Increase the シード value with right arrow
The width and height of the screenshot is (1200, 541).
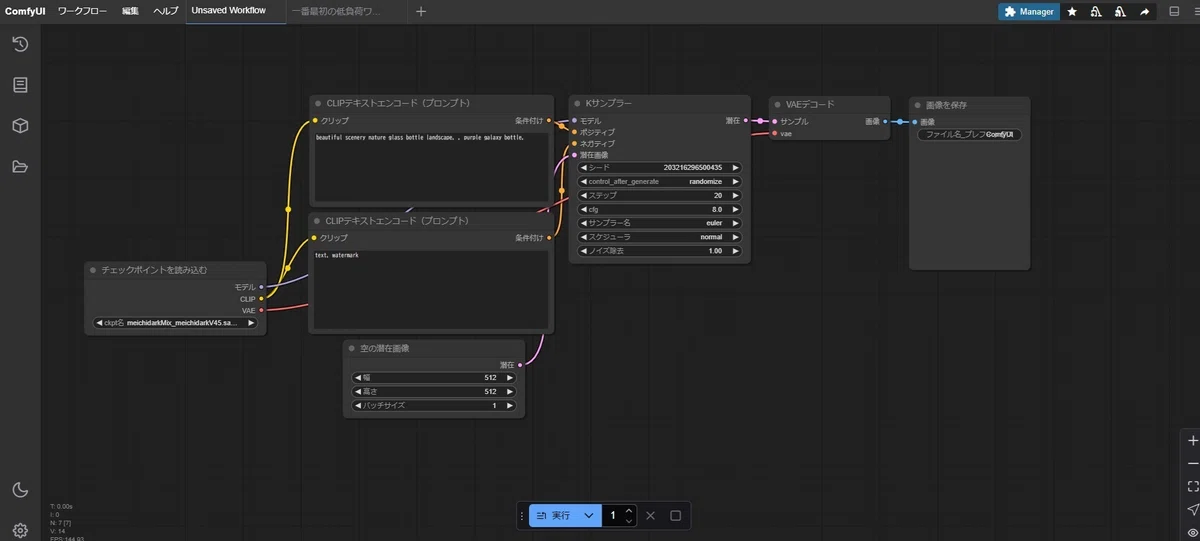click(x=736, y=168)
